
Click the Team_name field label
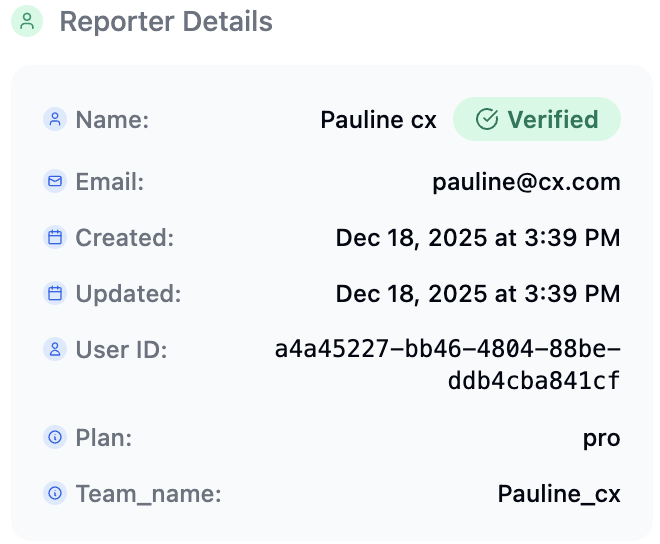click(148, 494)
